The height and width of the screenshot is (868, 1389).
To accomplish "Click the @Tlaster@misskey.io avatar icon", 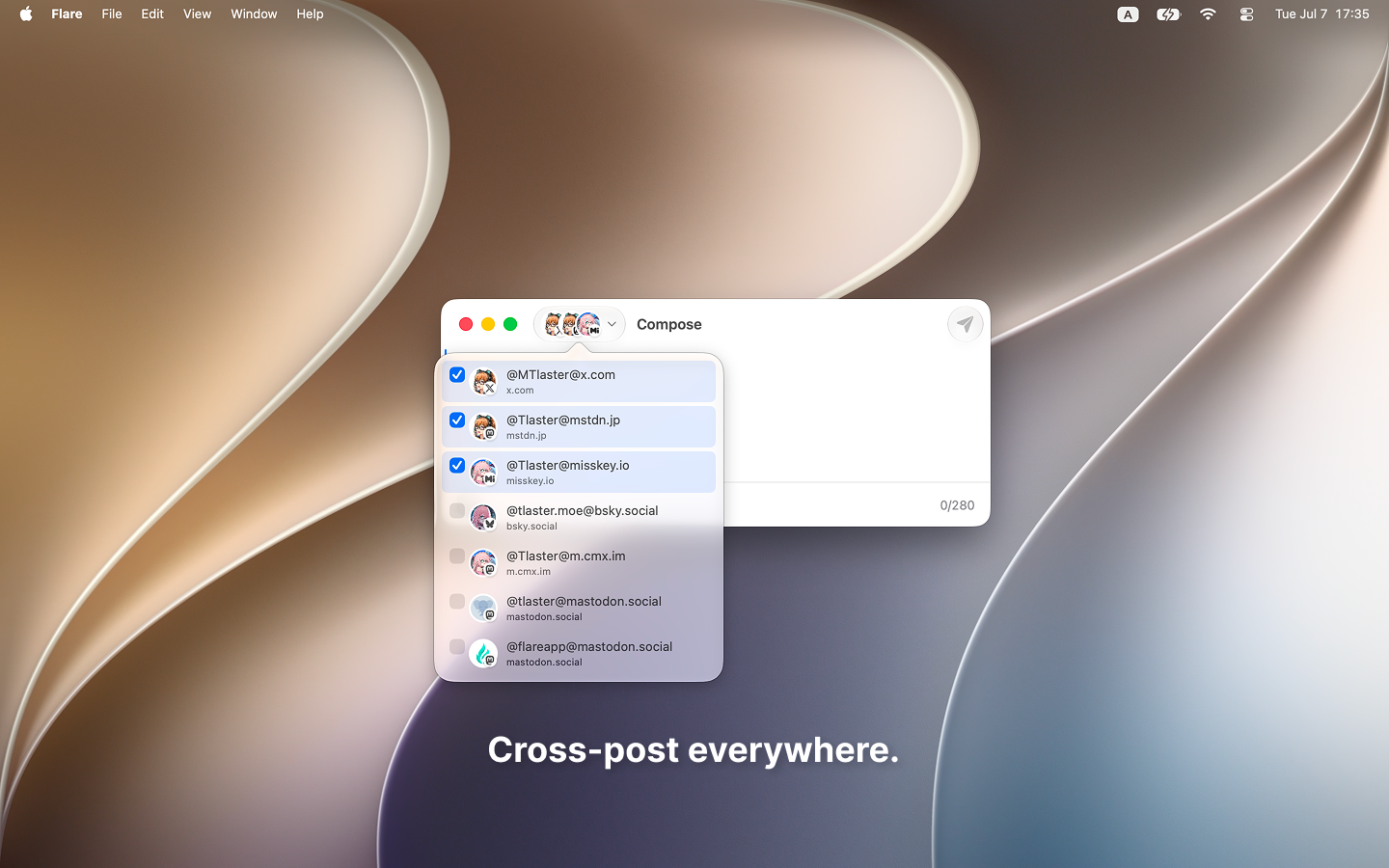I will coord(483,472).
